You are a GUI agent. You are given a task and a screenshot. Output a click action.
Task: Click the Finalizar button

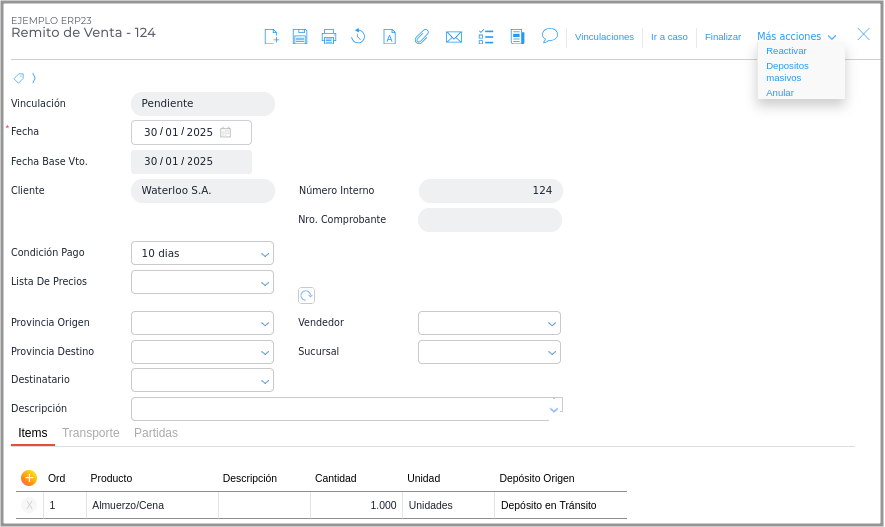(723, 37)
